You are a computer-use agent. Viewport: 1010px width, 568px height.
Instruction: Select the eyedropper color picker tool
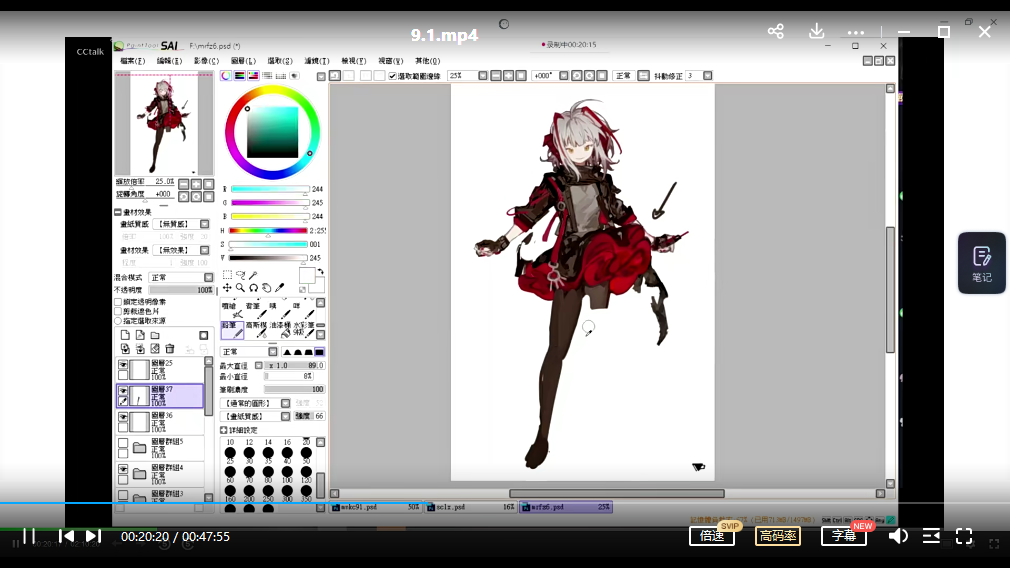click(x=280, y=288)
